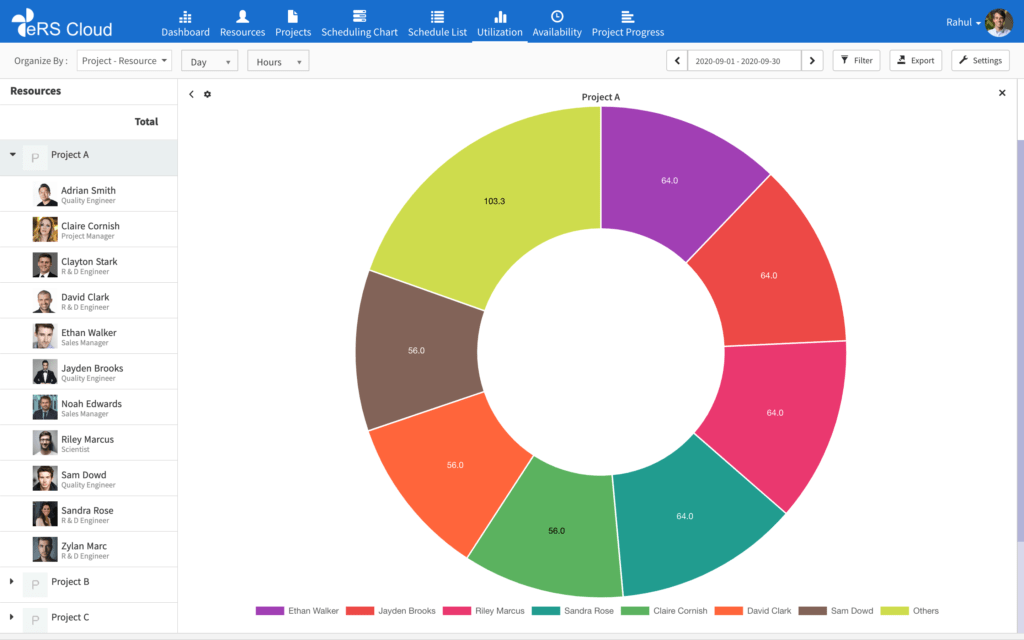Click the eRS Cloud logo

click(62, 24)
